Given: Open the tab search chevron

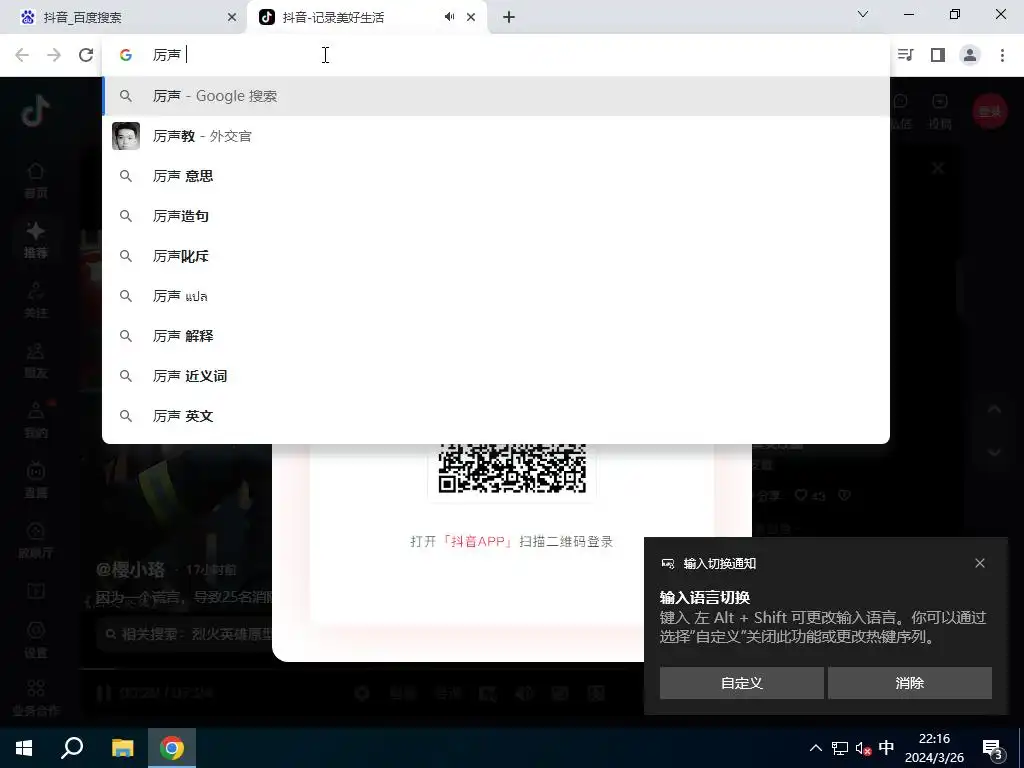Looking at the screenshot, I should pos(863,14).
